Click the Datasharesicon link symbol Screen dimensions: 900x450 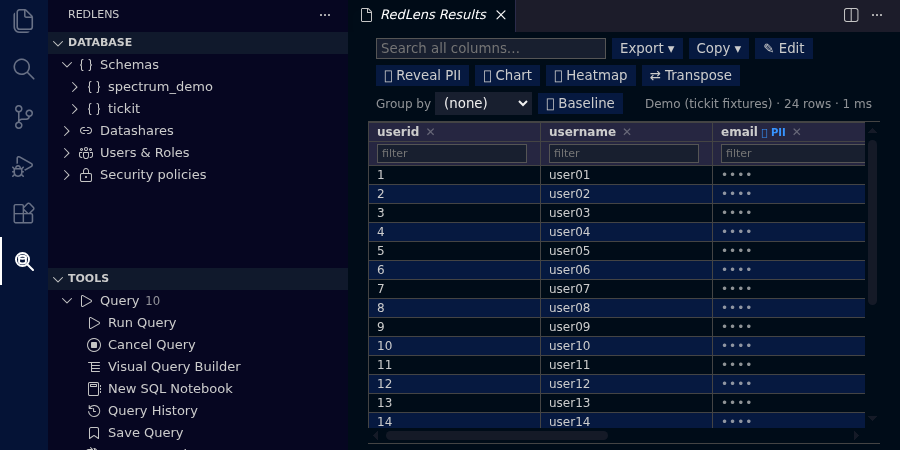click(86, 131)
